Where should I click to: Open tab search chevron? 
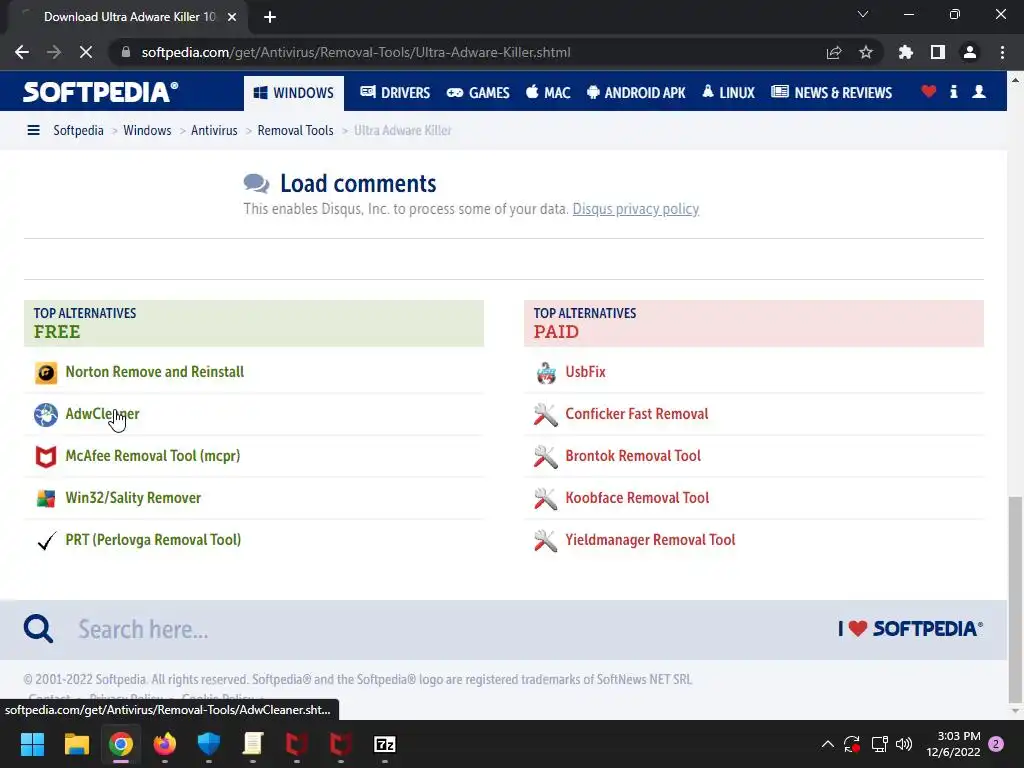point(863,14)
